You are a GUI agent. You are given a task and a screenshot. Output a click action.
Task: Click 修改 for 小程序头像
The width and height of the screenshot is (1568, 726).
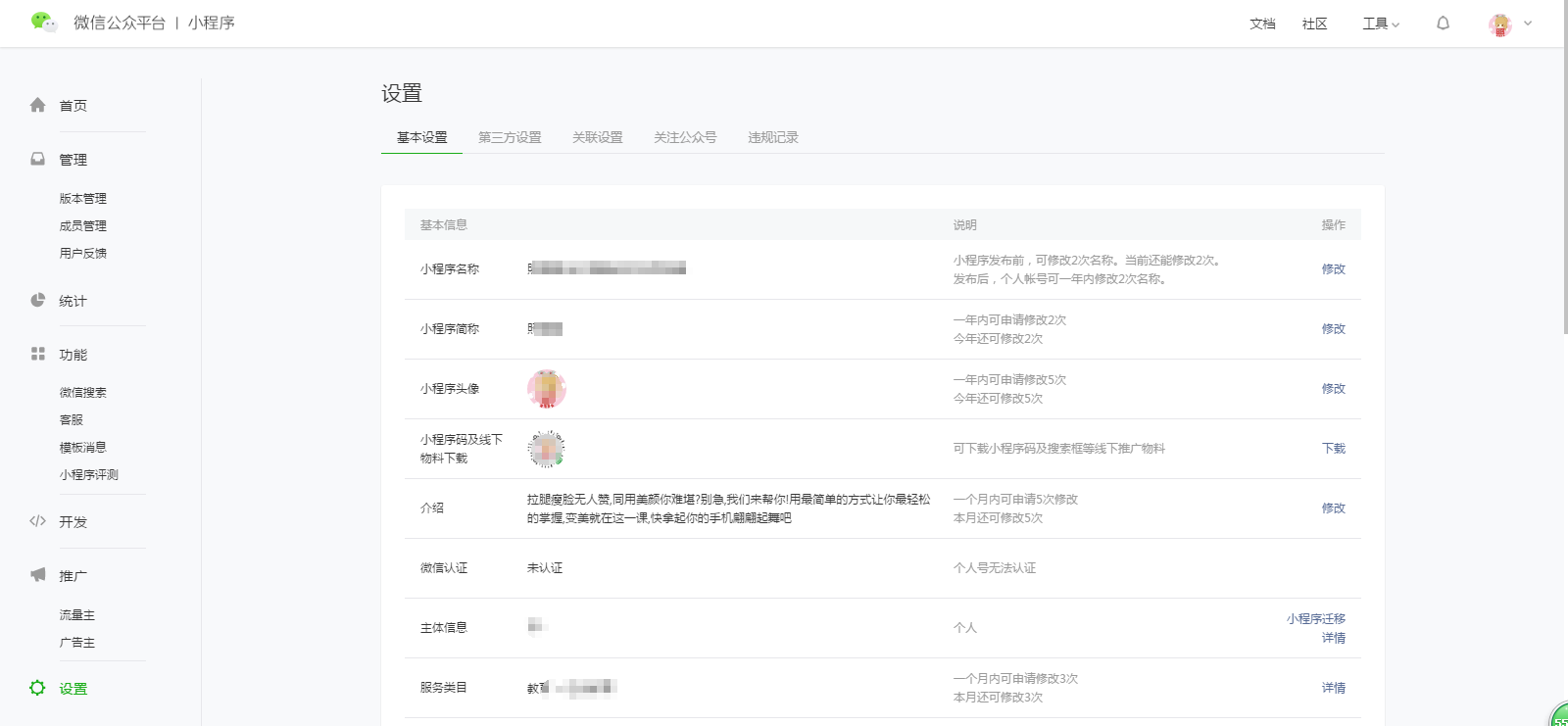click(x=1333, y=389)
